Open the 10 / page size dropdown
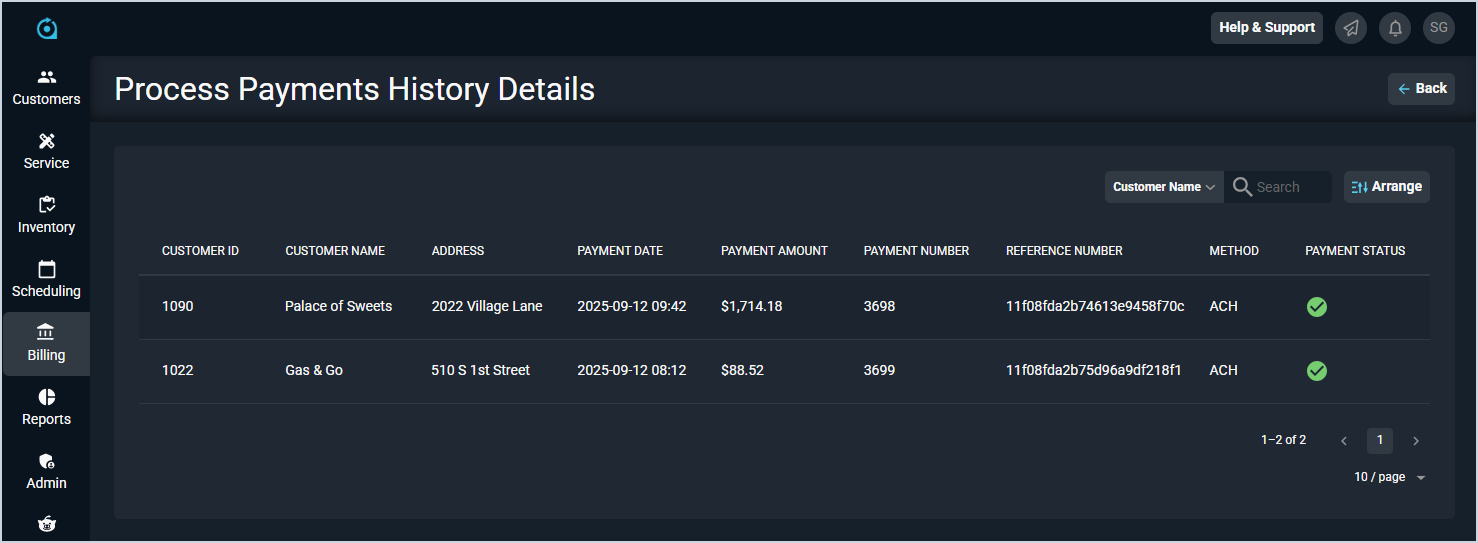This screenshot has height=543, width=1478. point(1389,477)
